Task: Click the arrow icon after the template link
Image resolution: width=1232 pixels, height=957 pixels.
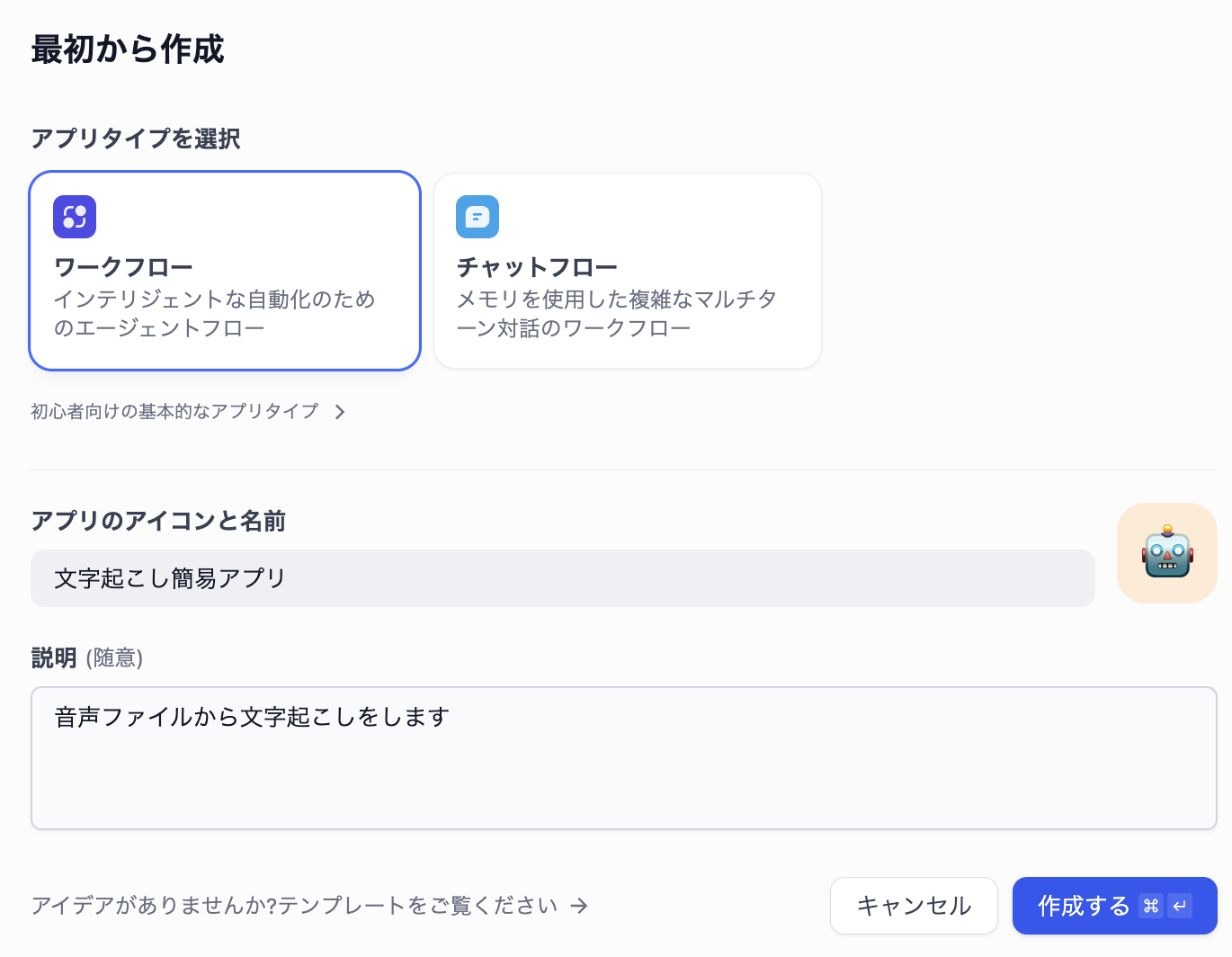Action: 579,906
